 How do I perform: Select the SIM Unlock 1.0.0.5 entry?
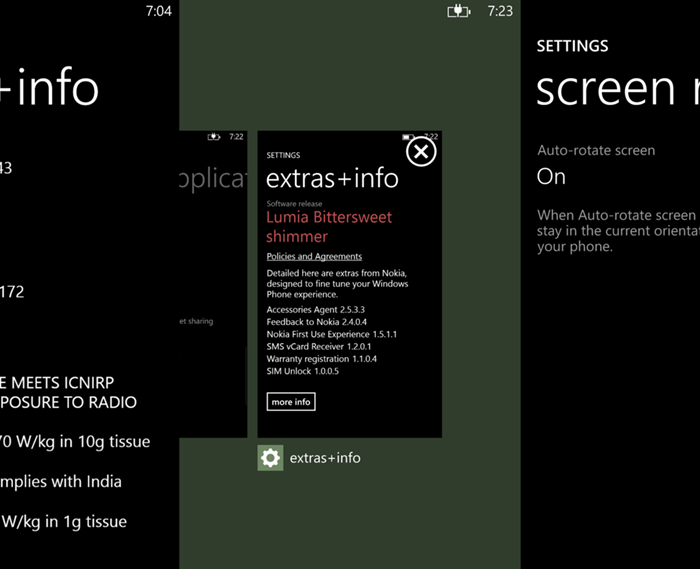[x=302, y=370]
